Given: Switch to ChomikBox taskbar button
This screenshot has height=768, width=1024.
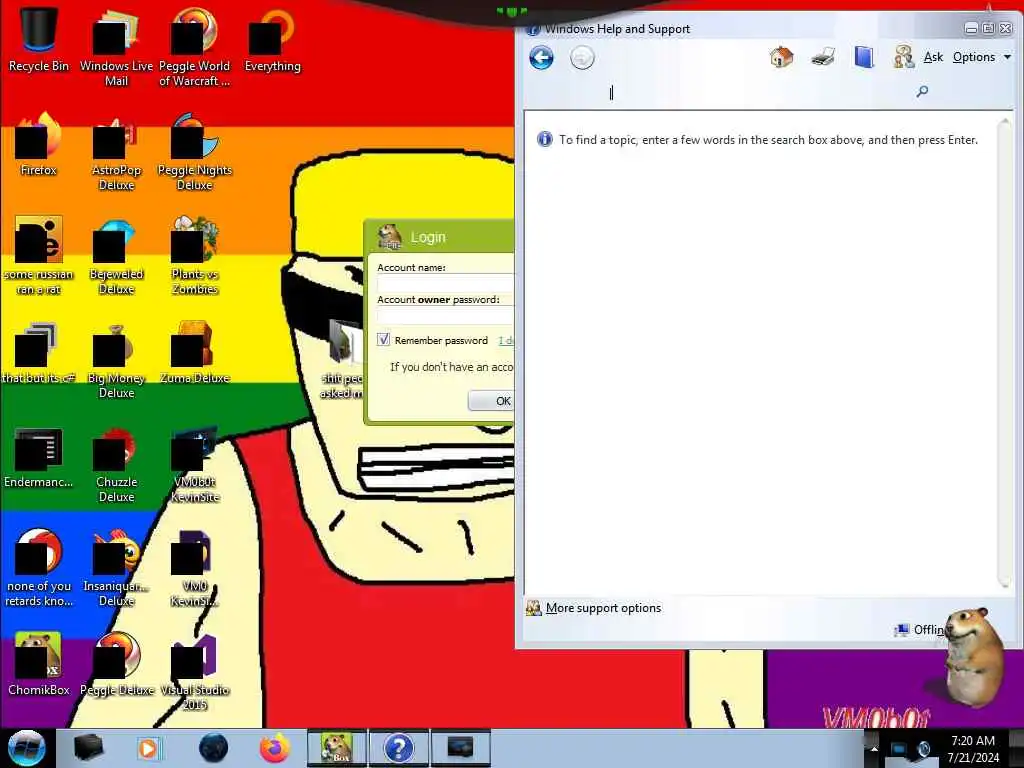Looking at the screenshot, I should click(x=337, y=748).
